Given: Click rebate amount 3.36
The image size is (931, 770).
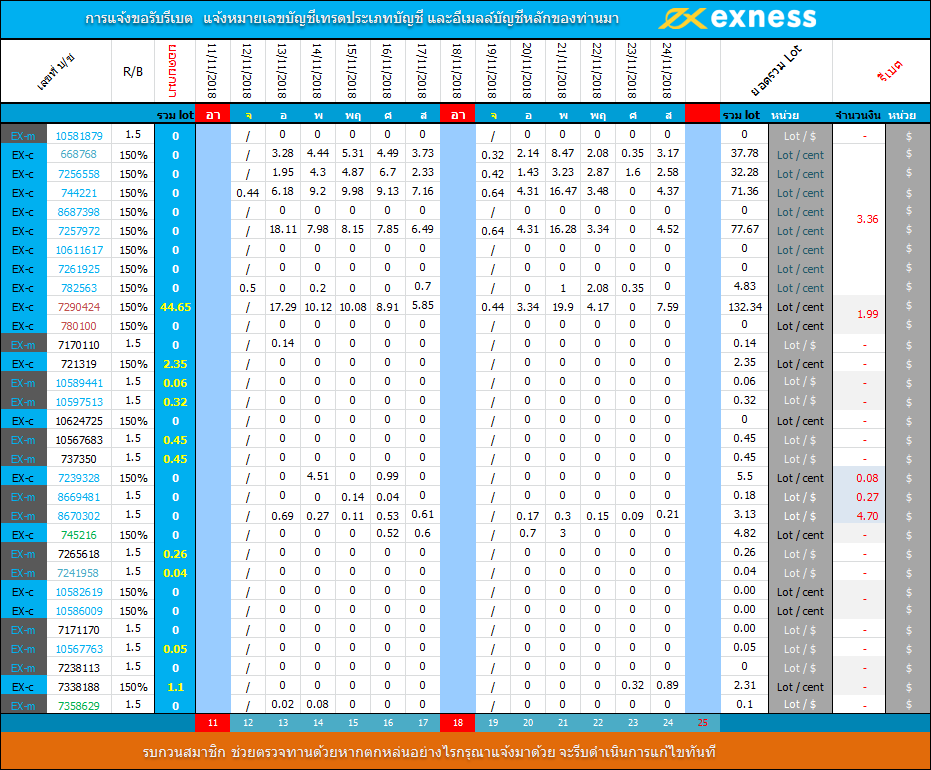Looking at the screenshot, I should pos(867,219).
